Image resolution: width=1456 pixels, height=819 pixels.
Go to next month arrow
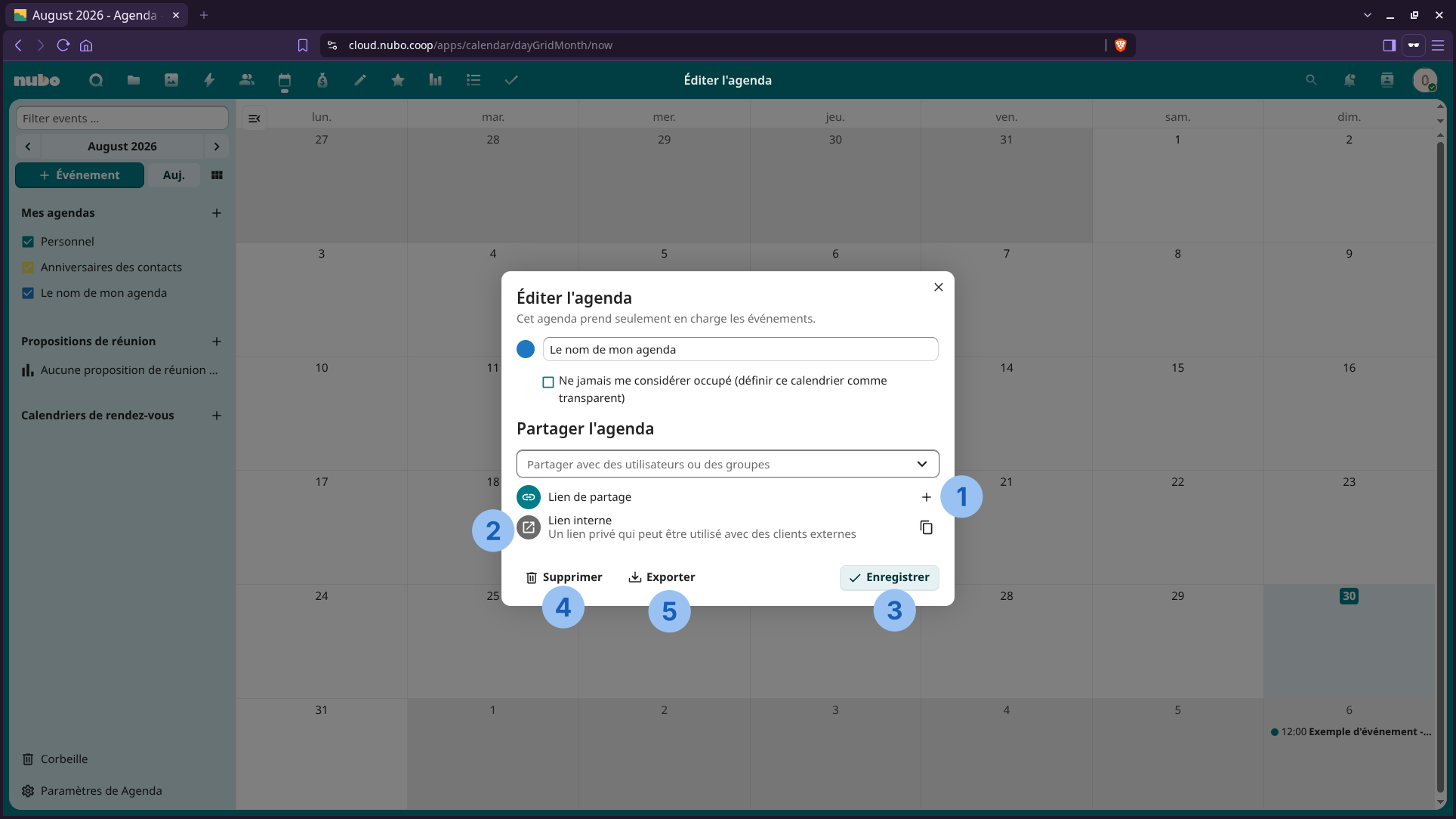pos(217,147)
